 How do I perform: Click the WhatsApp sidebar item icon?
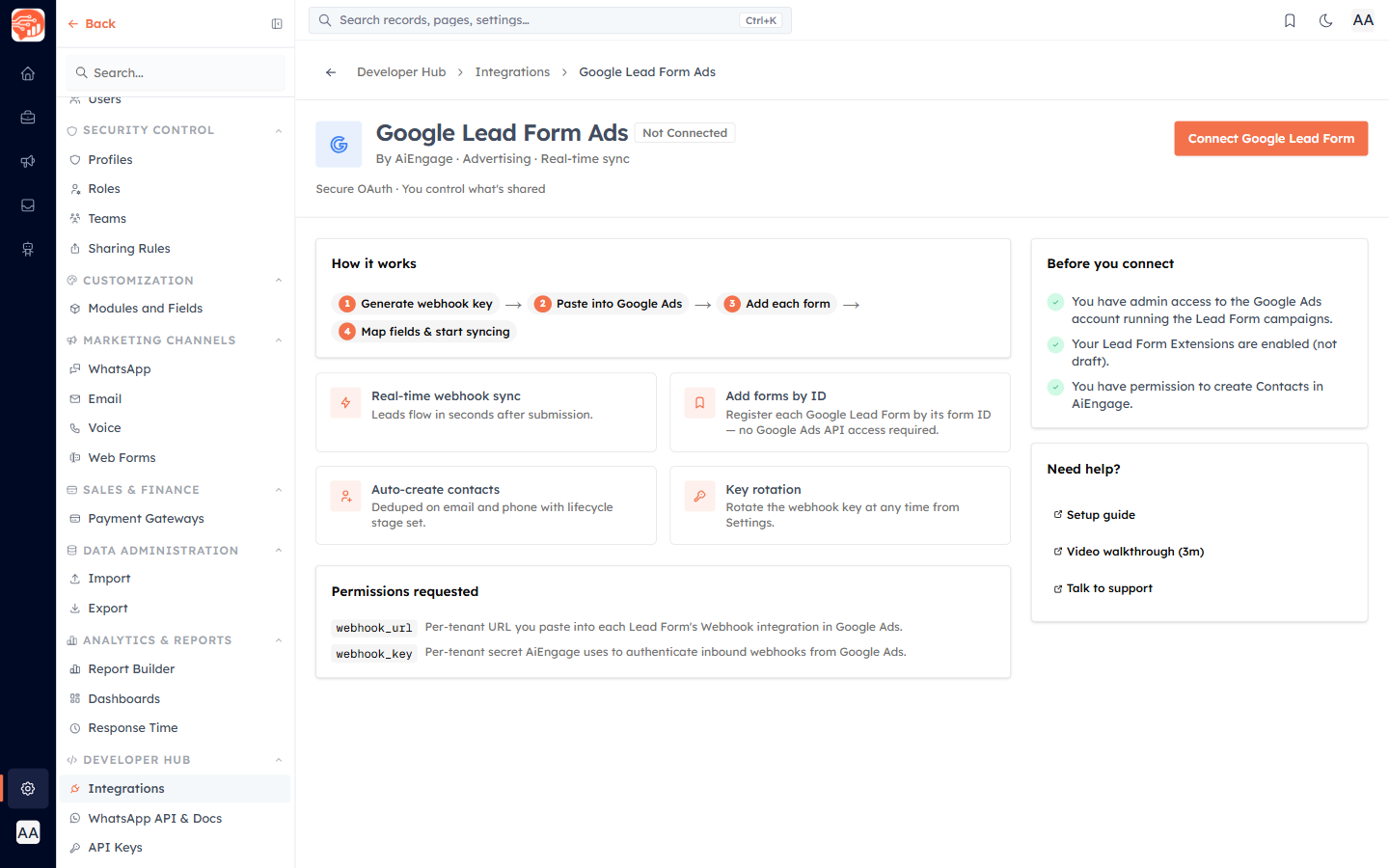coord(75,369)
